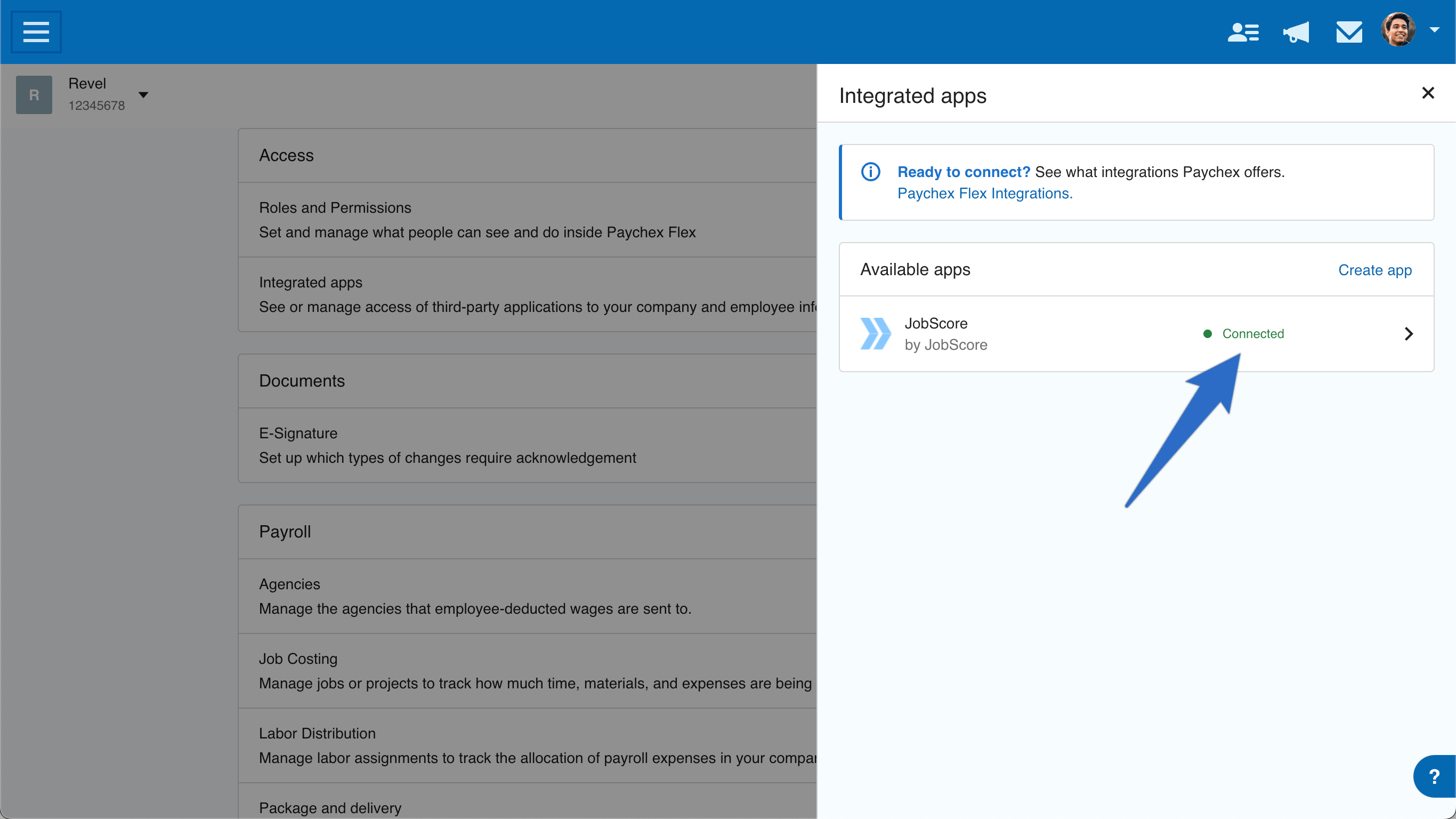Open the hamburger navigation menu

pos(35,31)
